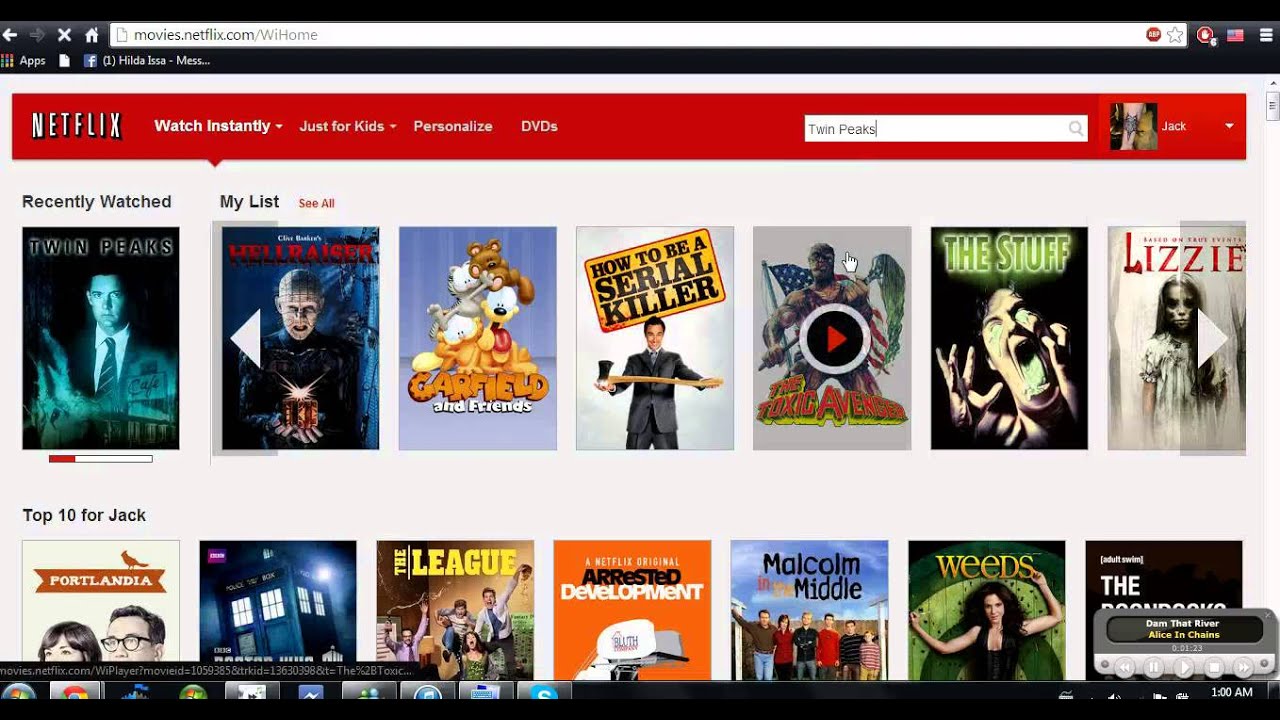Open Malcolm in the Middle poster
Screen dimensions: 1280x720
(809, 610)
